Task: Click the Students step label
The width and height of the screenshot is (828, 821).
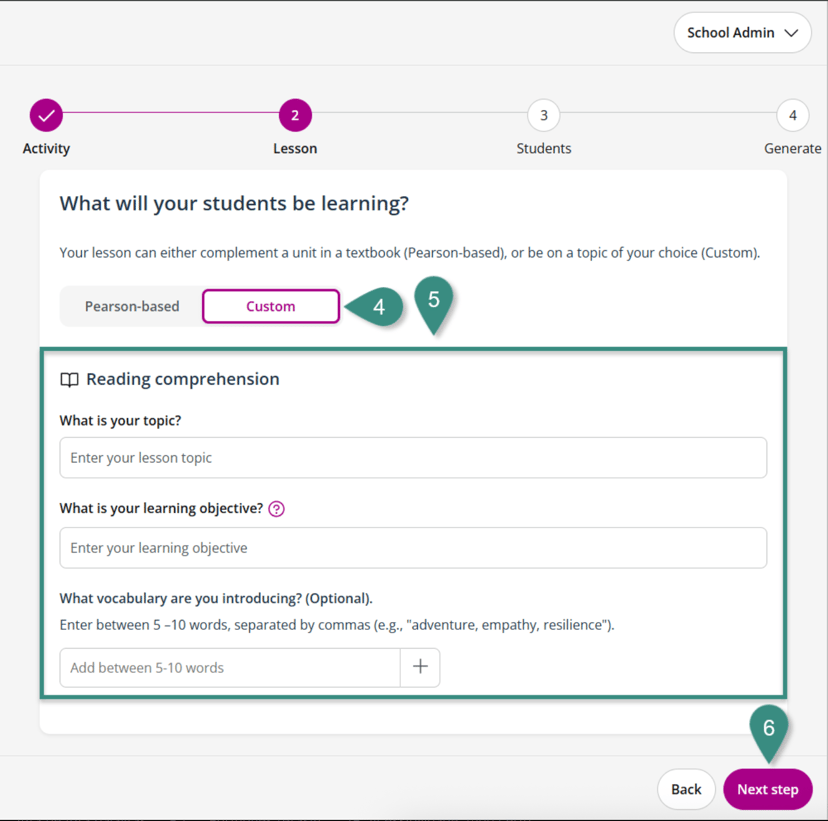Action: pos(543,148)
